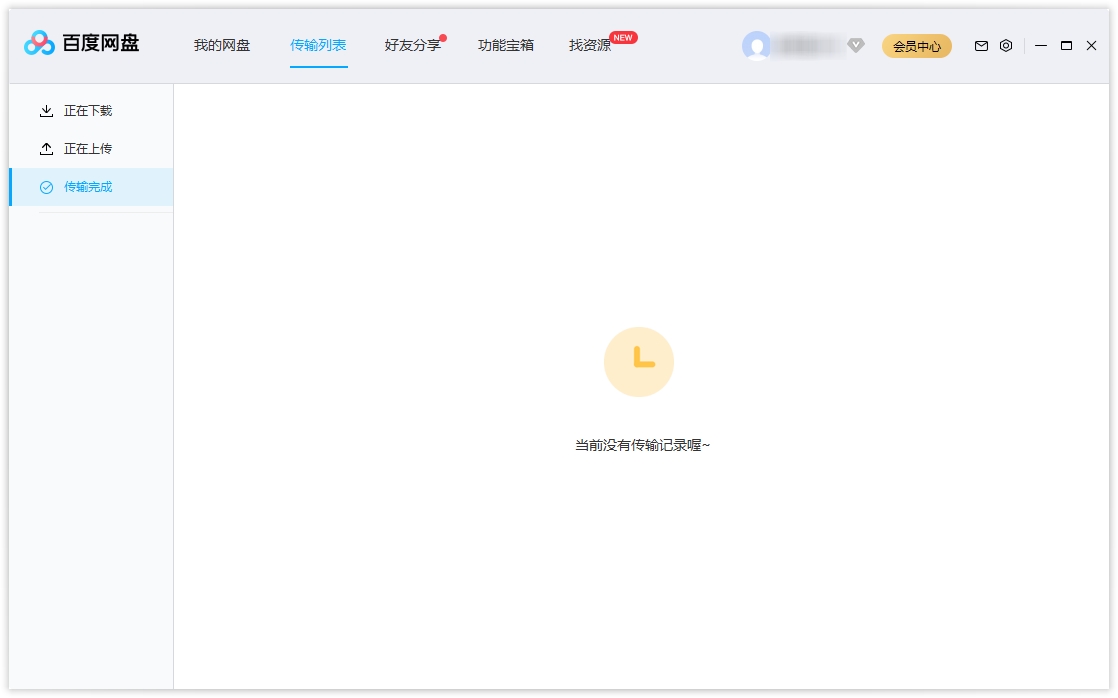Viewport: 1118px width, 698px height.
Task: Select 正在下载 in the sidebar
Action: (88, 111)
